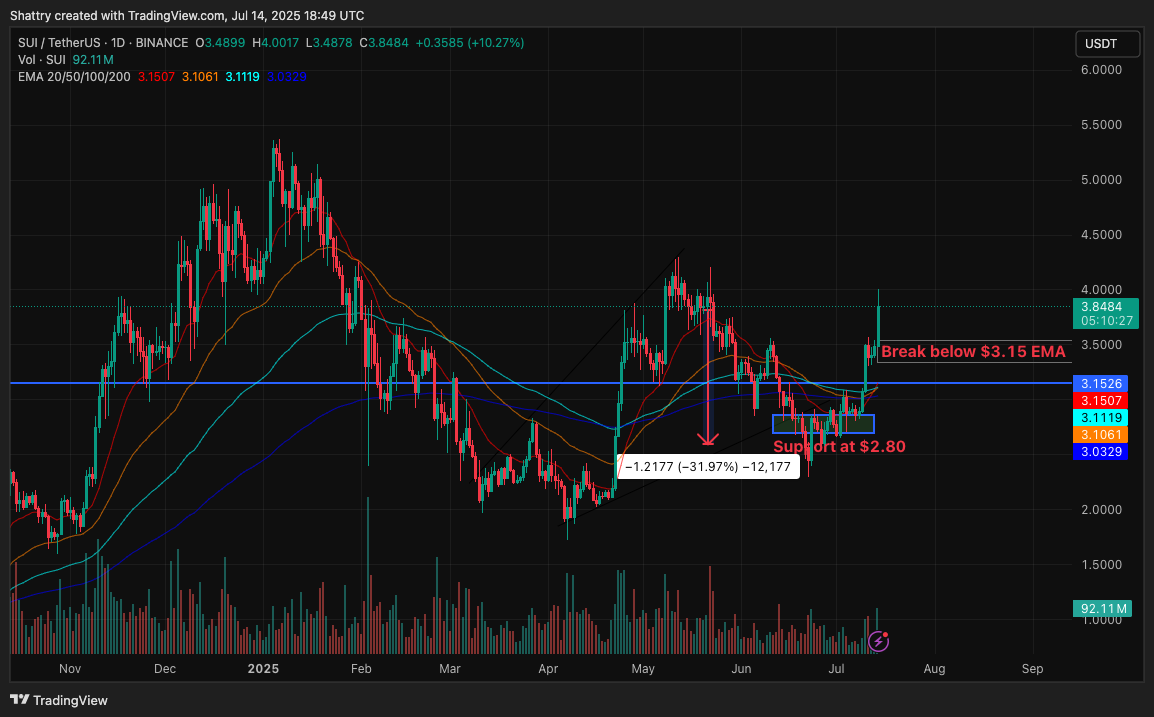
Task: Click the Aug label on time axis
Action: tap(934, 668)
